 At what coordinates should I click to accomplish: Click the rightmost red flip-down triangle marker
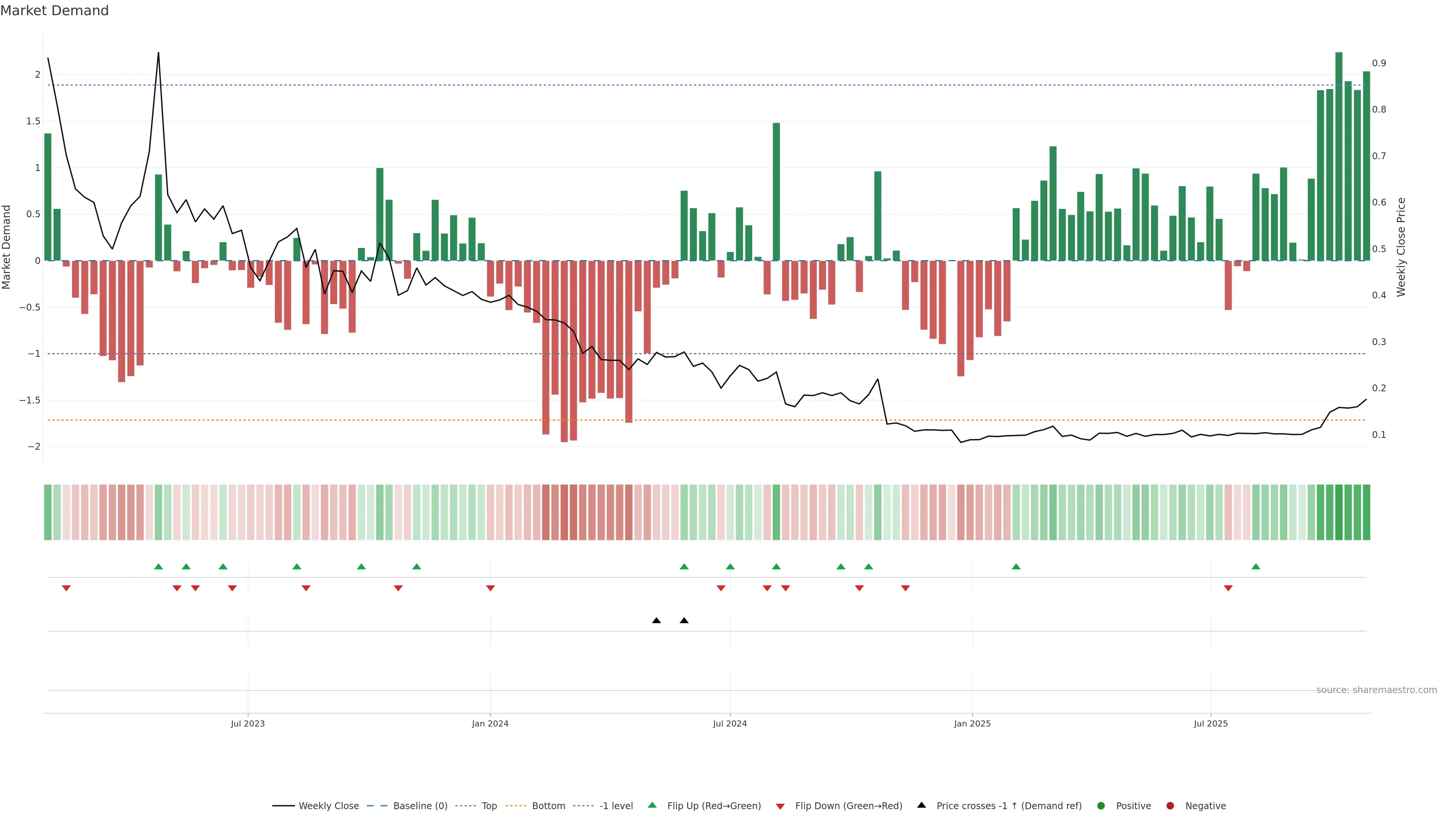(x=1228, y=588)
